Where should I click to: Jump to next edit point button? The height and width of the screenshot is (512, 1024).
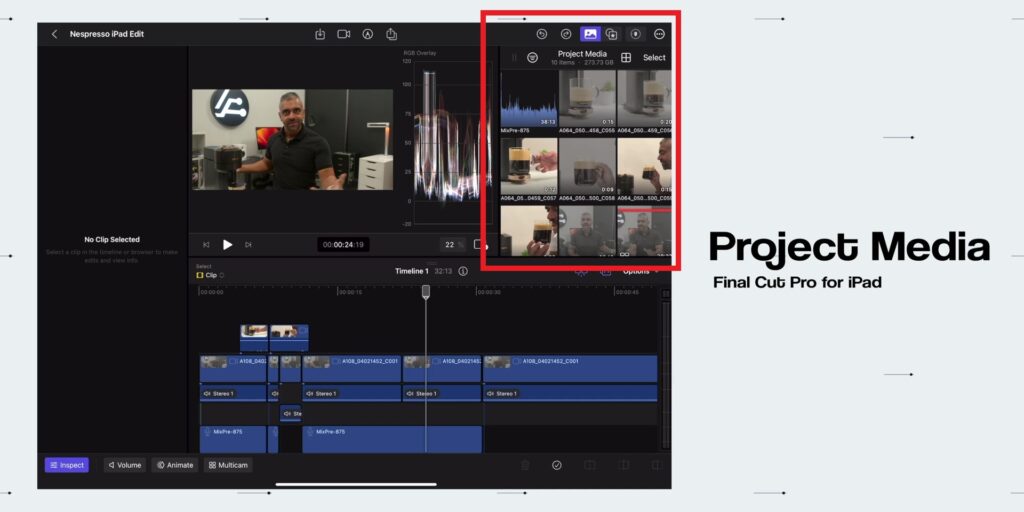(248, 245)
